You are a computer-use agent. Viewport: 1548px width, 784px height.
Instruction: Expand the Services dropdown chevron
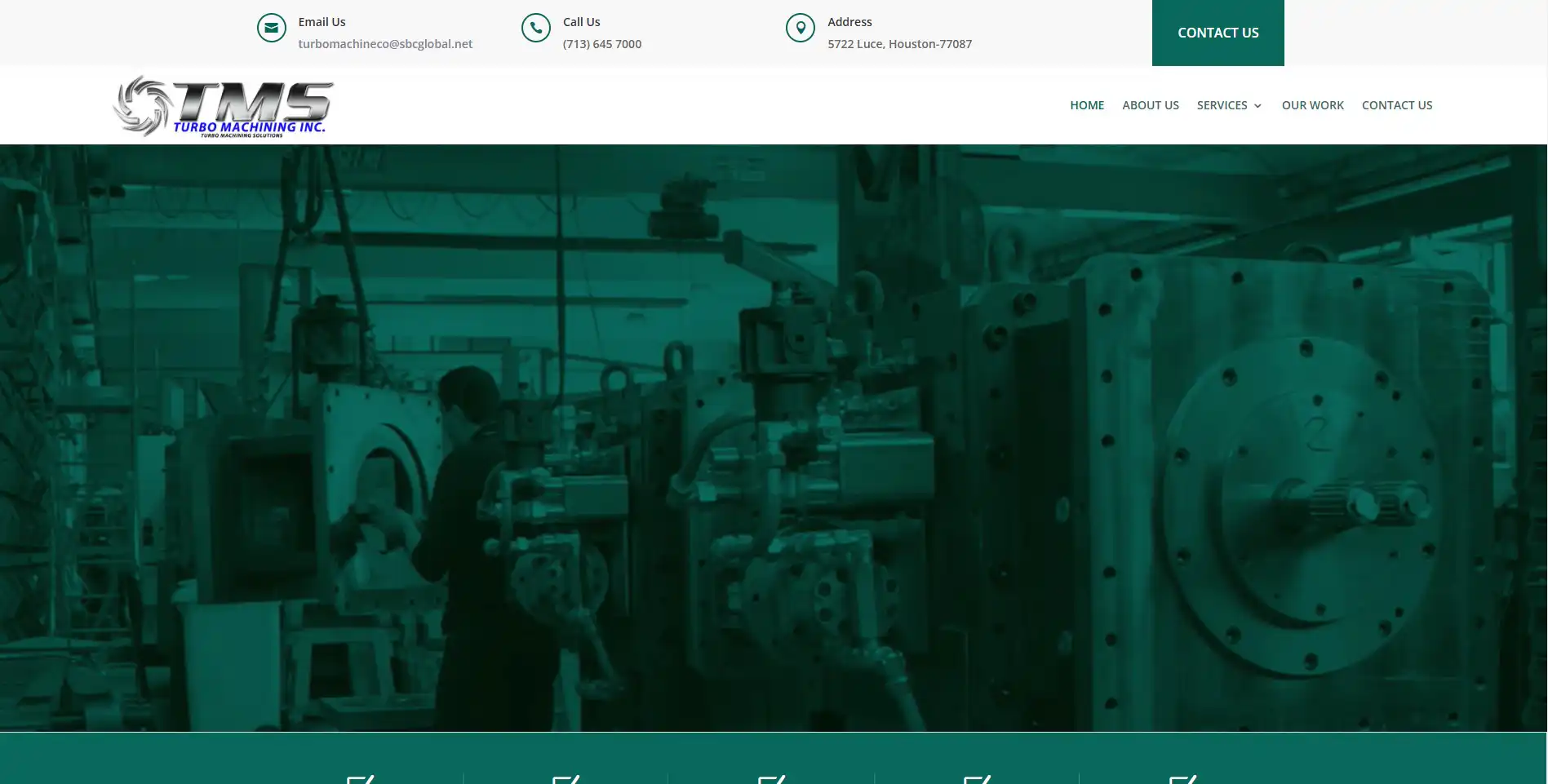(1257, 106)
